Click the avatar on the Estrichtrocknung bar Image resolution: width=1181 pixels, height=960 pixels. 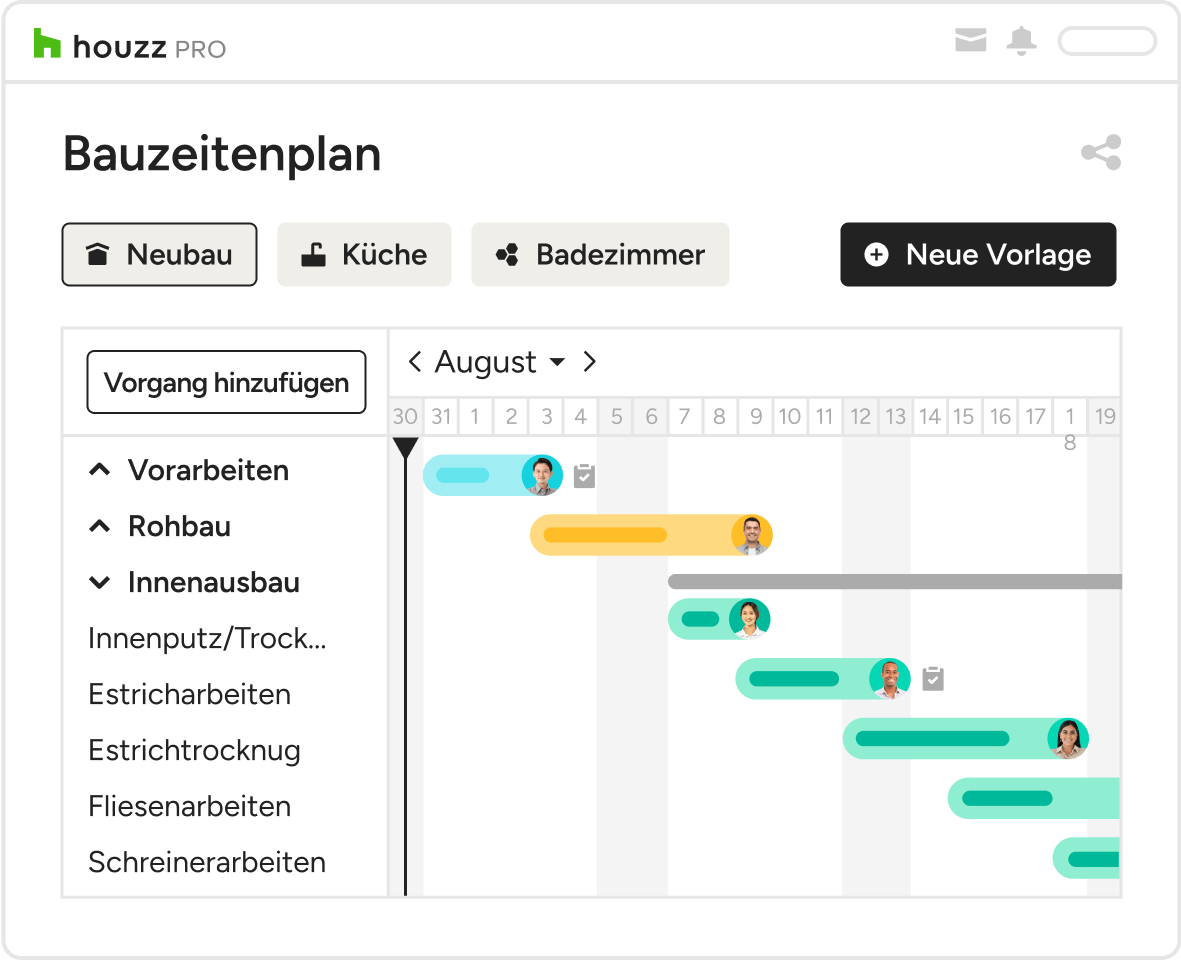point(1067,739)
